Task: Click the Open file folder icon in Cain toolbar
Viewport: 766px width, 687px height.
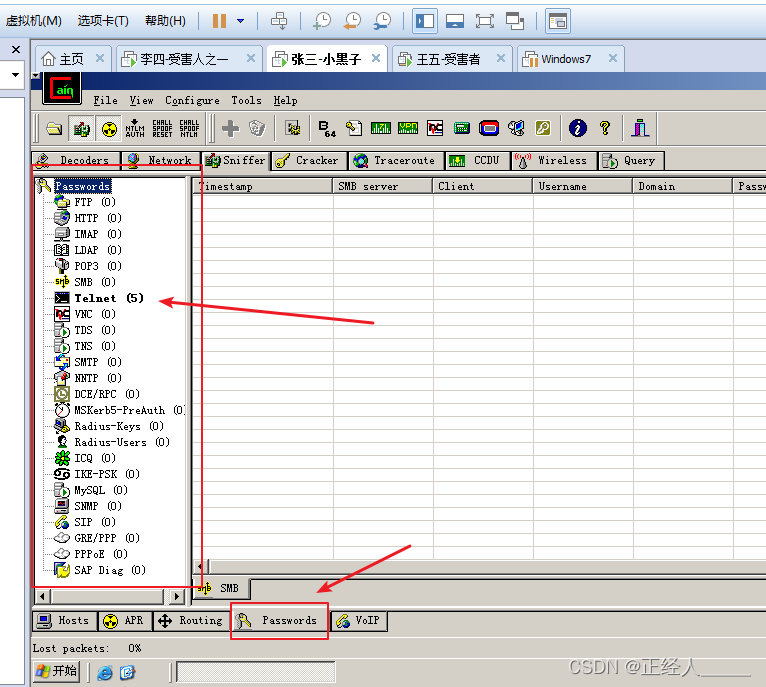Action: [x=54, y=129]
